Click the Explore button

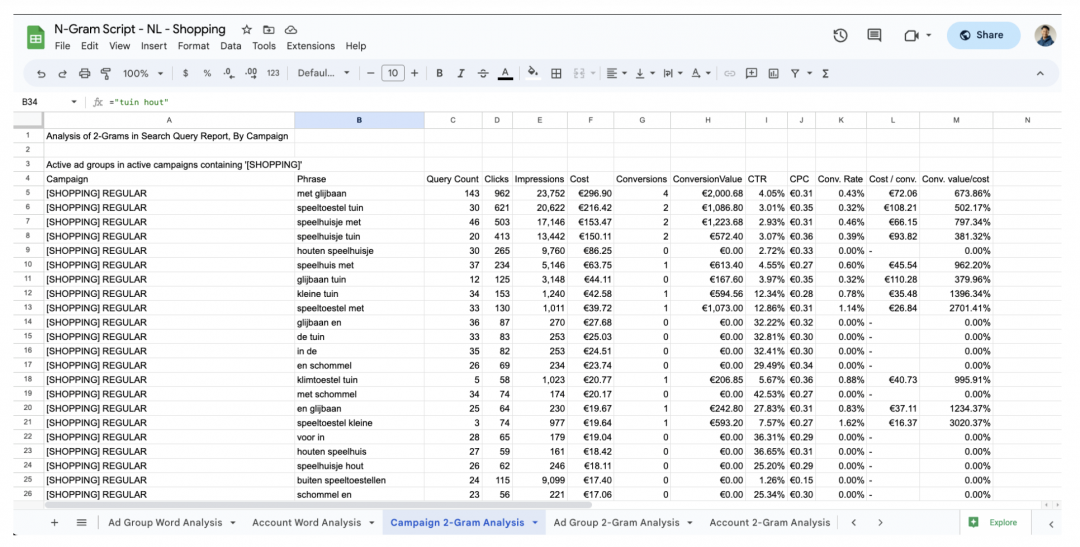coord(993,523)
